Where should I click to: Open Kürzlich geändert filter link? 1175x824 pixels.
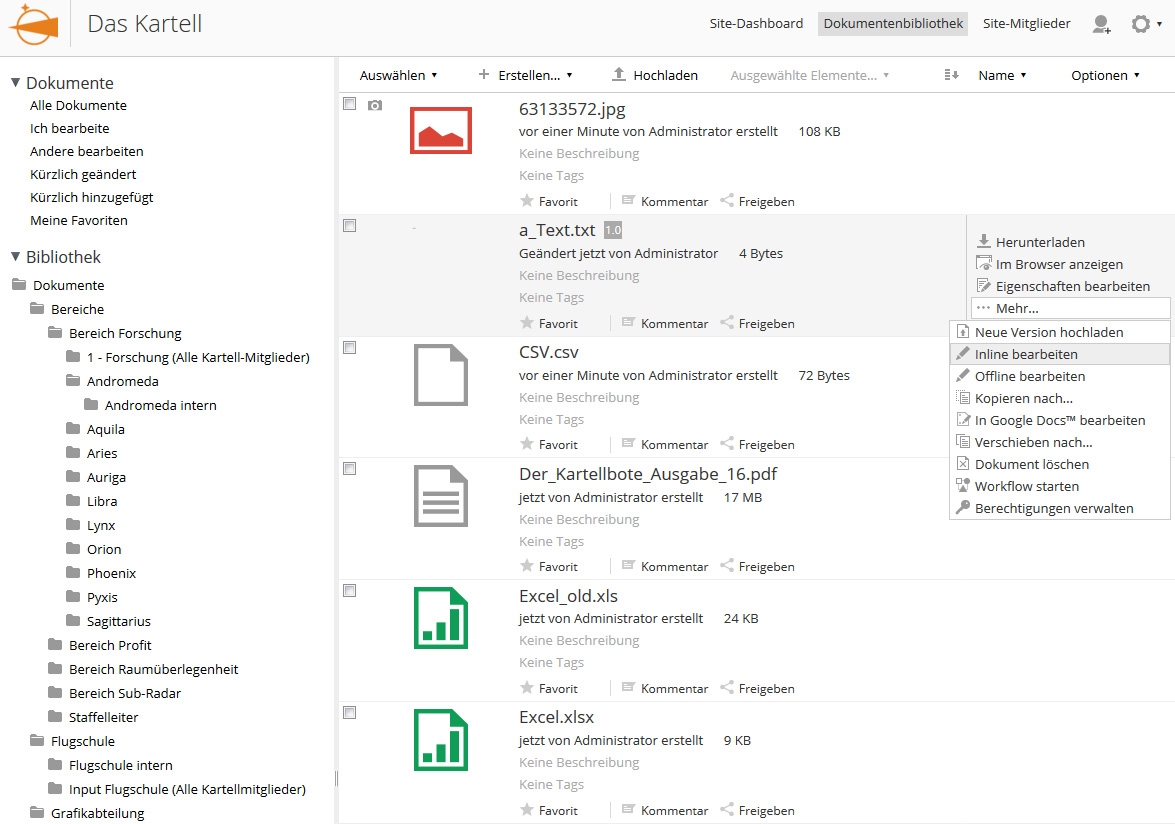pyautogui.click(x=83, y=174)
